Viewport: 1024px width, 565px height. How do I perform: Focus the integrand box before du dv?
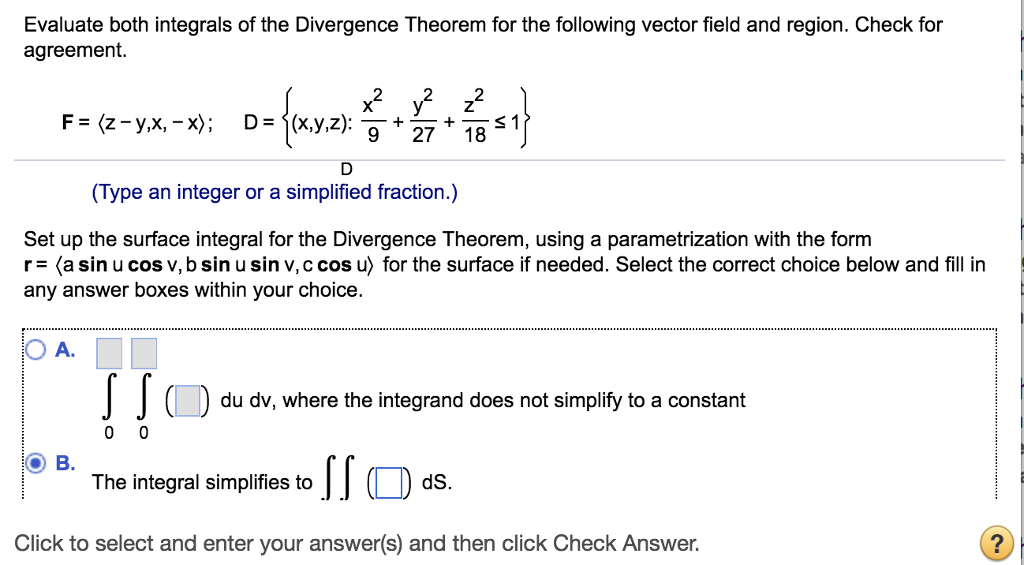(x=187, y=400)
